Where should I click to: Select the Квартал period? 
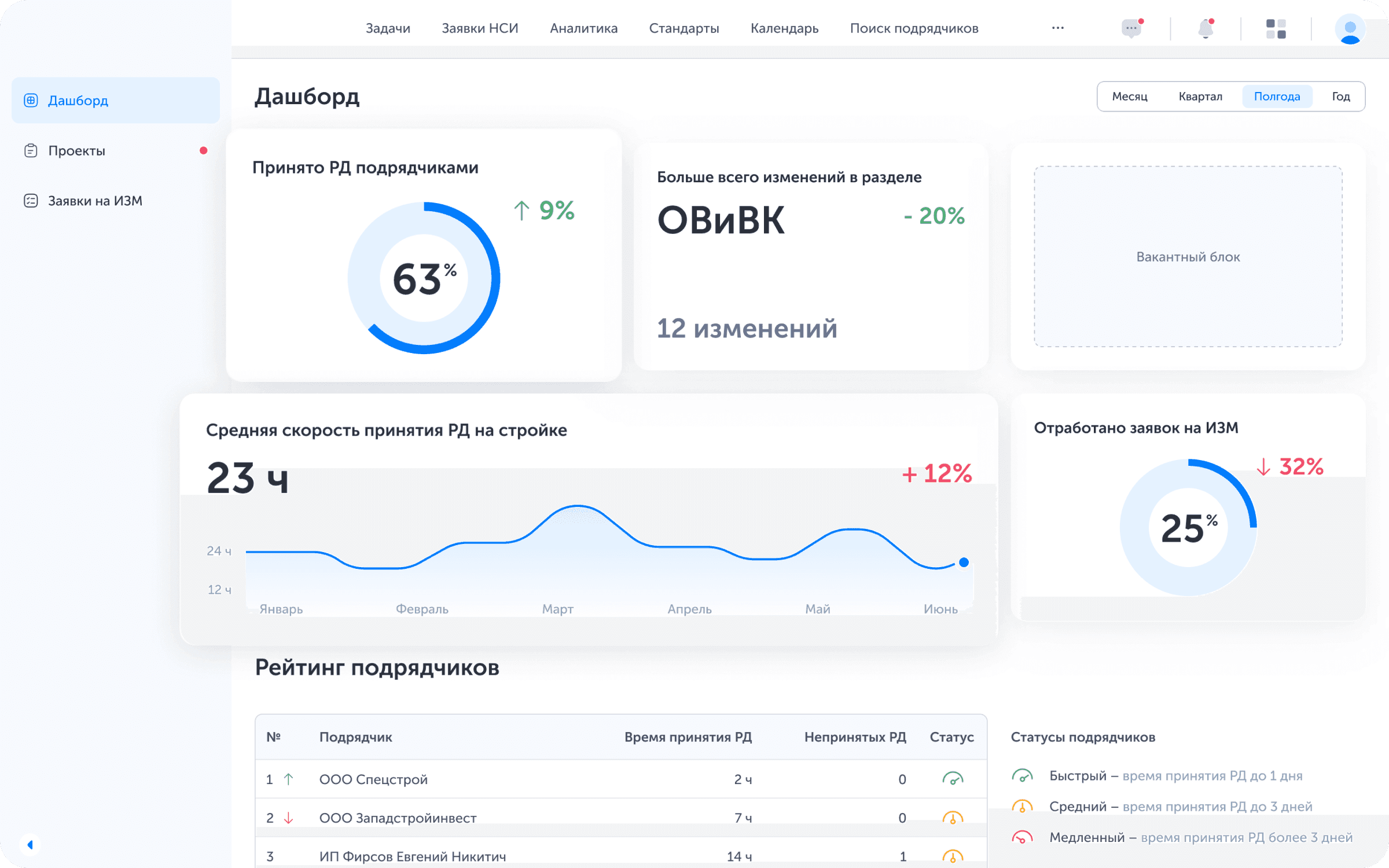tap(1200, 96)
